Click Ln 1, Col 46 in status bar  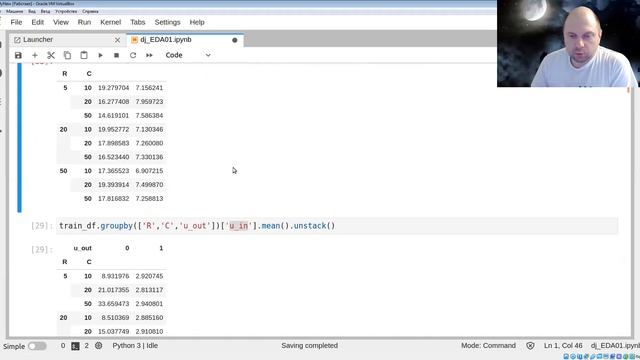pyautogui.click(x=563, y=346)
